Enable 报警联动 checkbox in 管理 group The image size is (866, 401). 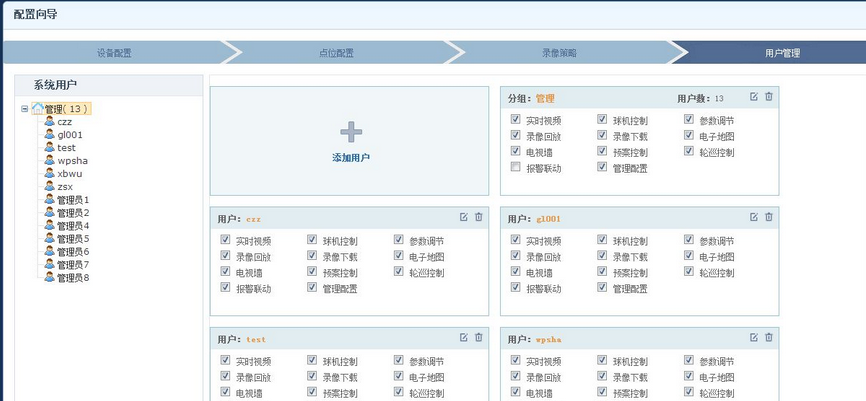pos(516,168)
